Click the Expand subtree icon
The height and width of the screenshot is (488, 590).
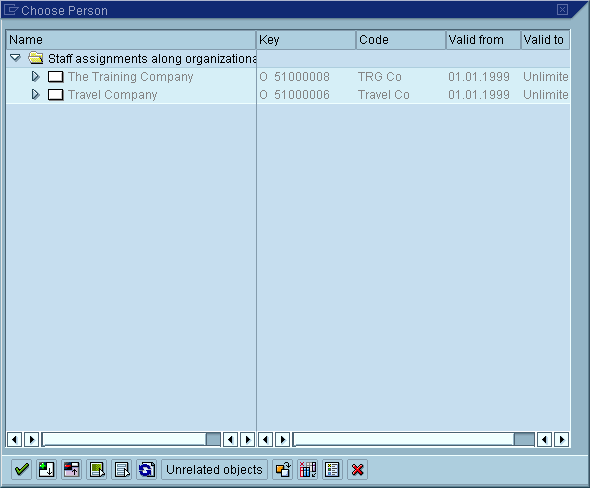(46, 469)
